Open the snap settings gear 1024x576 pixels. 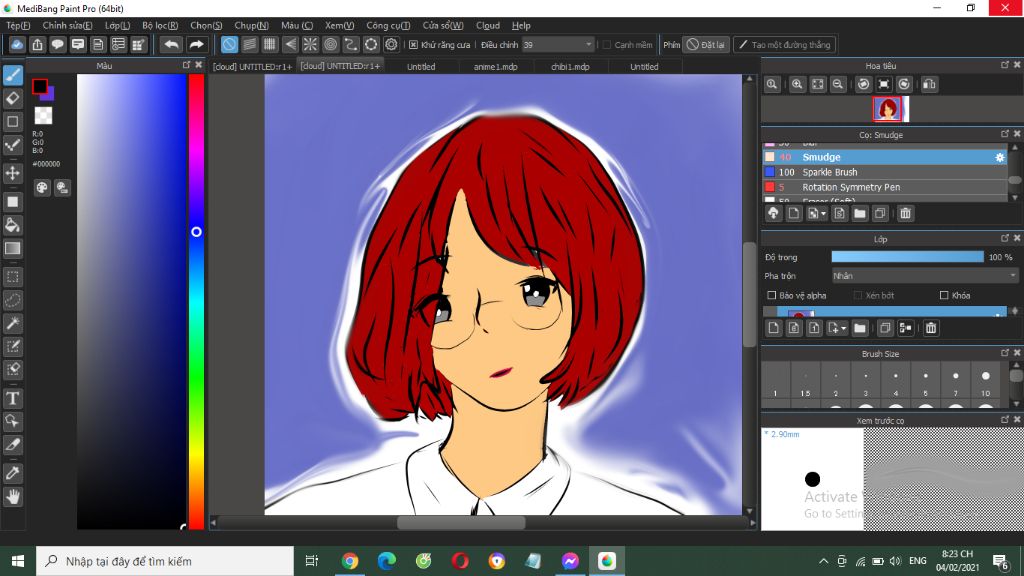point(391,44)
